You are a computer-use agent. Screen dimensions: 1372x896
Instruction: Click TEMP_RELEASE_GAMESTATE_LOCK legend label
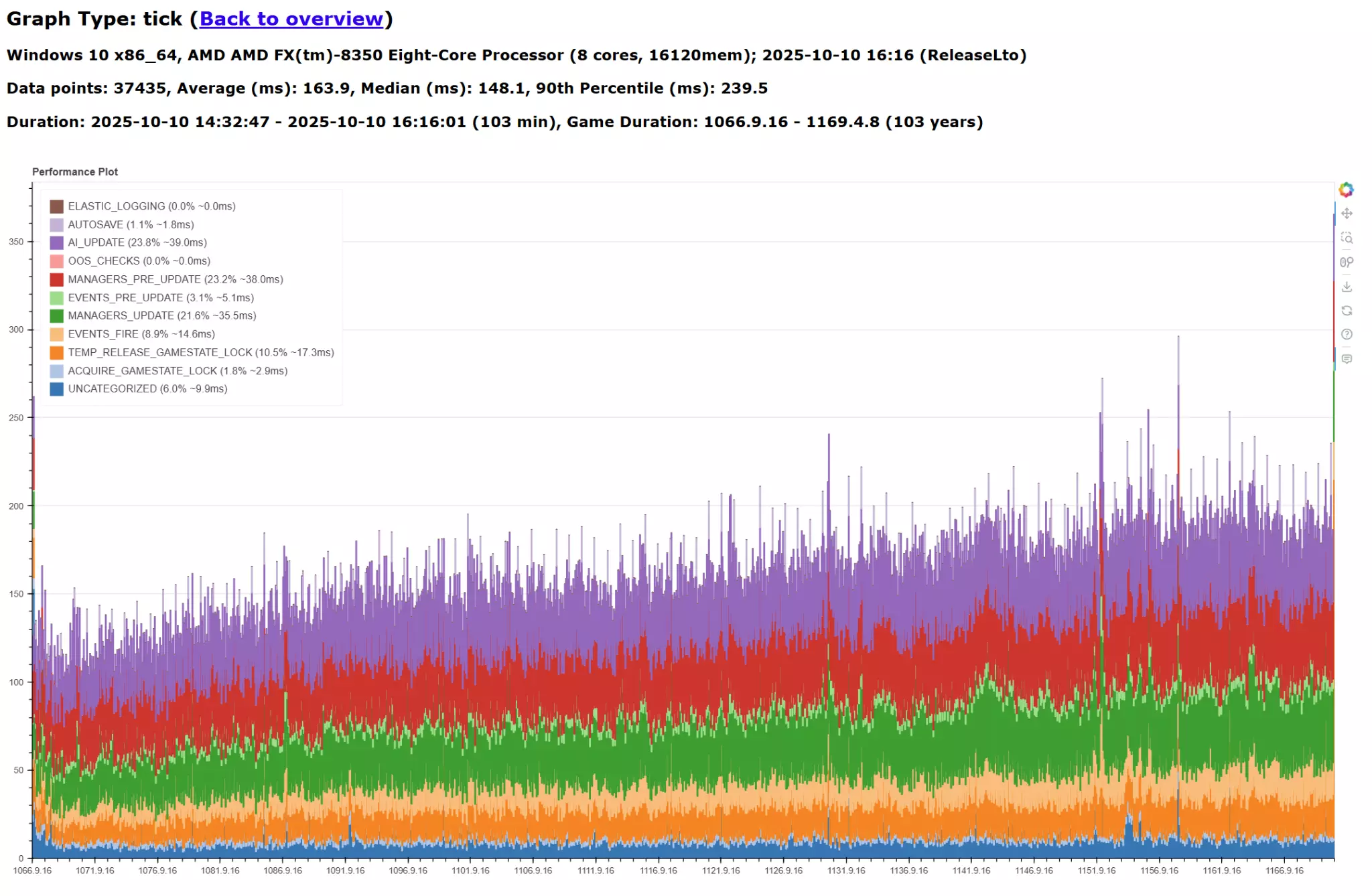click(200, 352)
